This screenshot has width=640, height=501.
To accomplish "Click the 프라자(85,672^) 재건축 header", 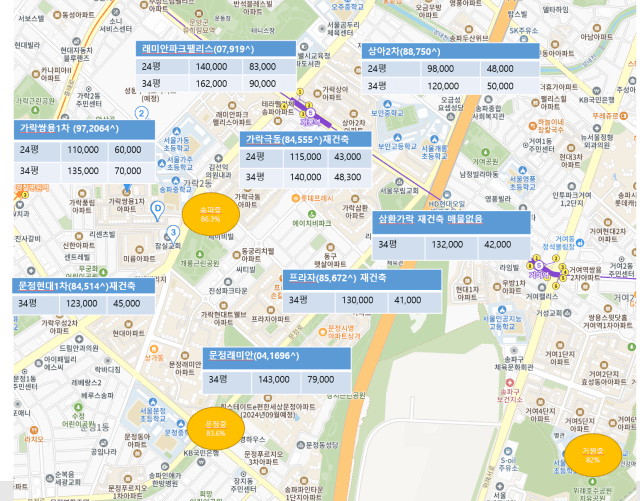I will (x=362, y=278).
